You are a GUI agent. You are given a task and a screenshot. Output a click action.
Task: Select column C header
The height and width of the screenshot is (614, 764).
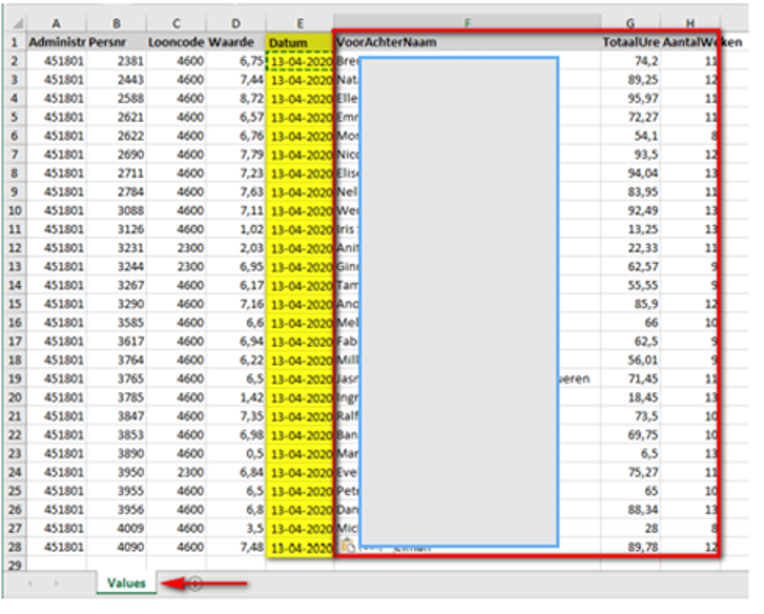point(177,23)
